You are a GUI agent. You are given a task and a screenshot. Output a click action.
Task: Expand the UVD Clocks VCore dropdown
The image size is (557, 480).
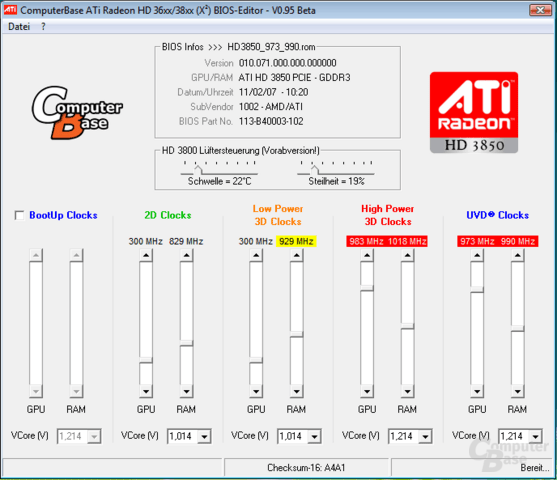(x=535, y=436)
